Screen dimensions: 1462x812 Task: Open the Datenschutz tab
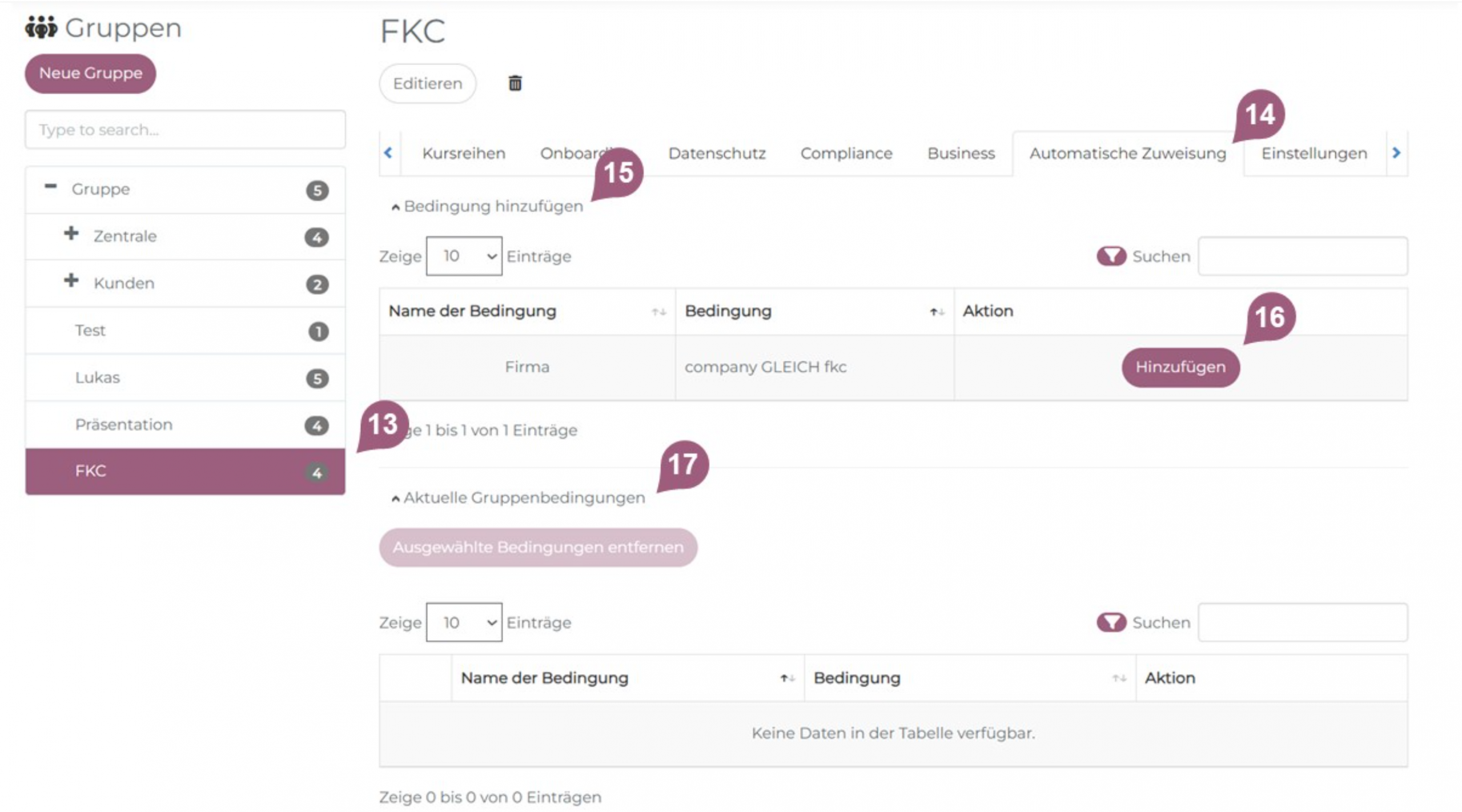point(716,154)
